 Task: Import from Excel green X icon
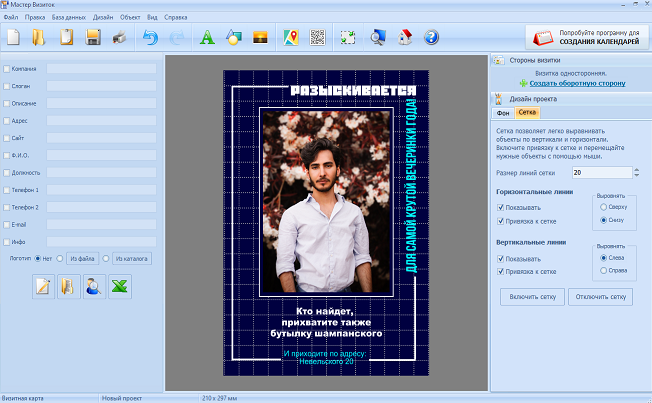(120, 287)
